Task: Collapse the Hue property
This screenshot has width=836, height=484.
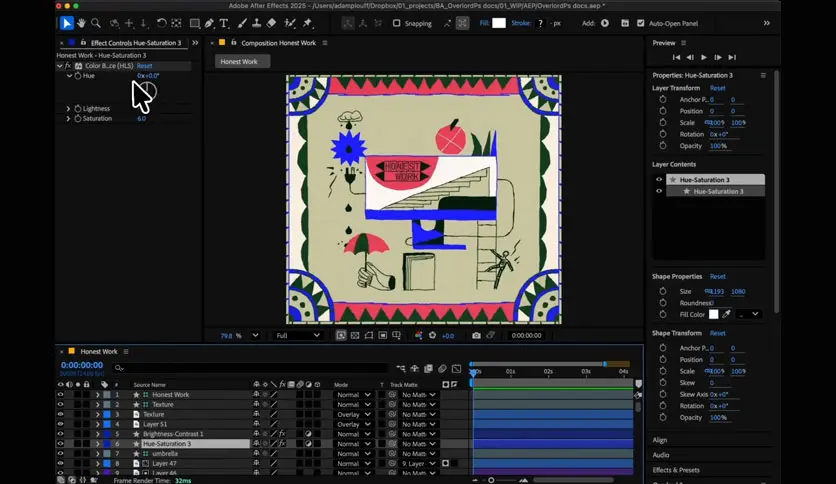Action: (x=69, y=76)
